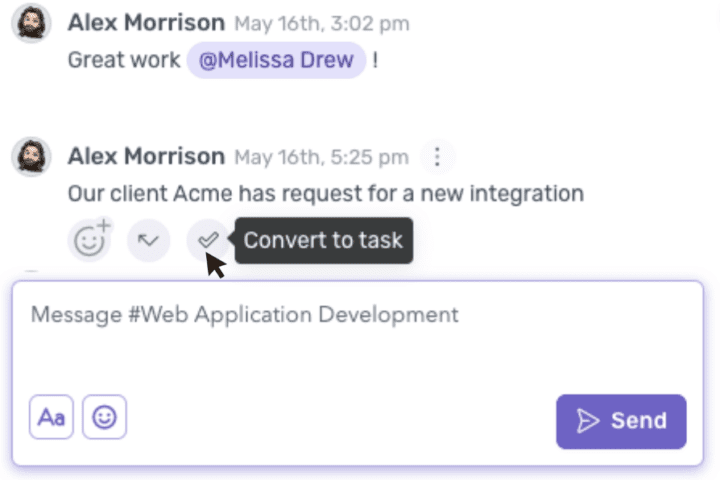Screen dimensions: 720x480
Task: Open the emoji picker in the composer
Action: click(x=104, y=417)
